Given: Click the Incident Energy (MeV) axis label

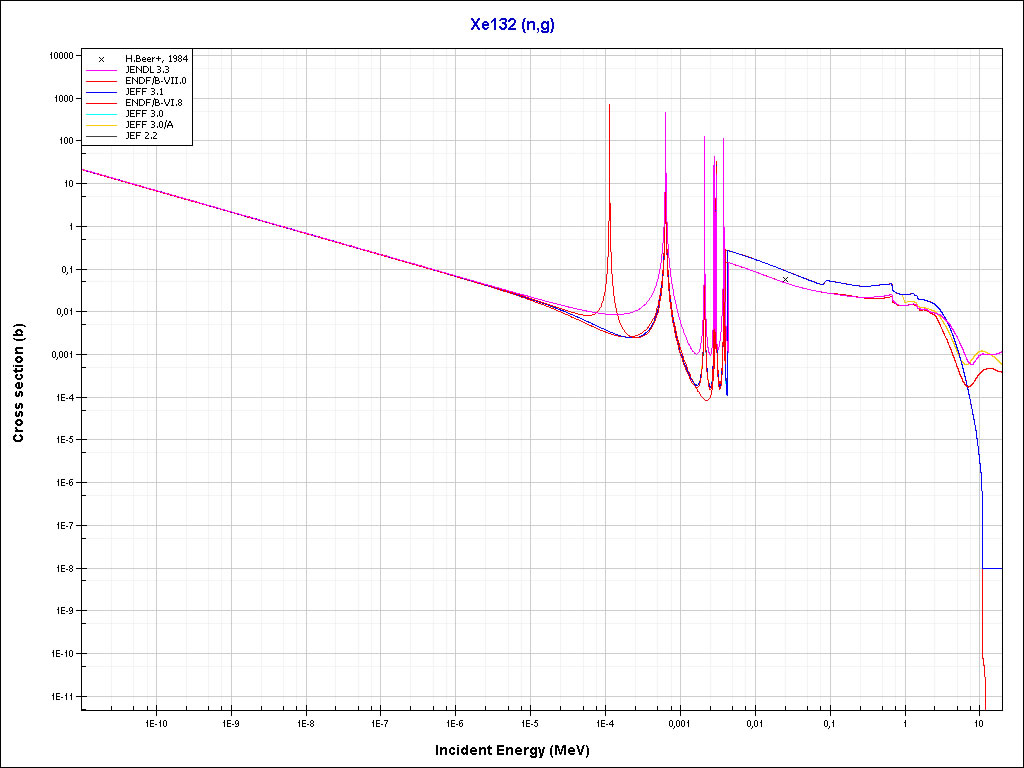Looking at the screenshot, I should pos(519,750).
